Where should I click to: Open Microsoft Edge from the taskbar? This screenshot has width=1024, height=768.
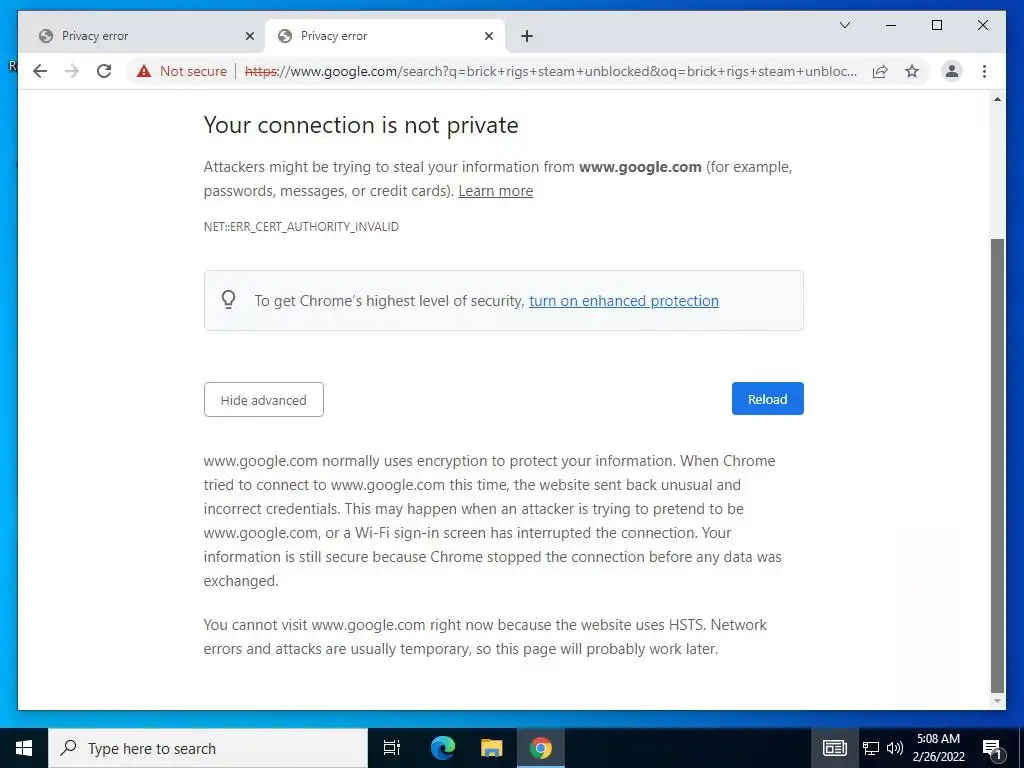tap(443, 748)
